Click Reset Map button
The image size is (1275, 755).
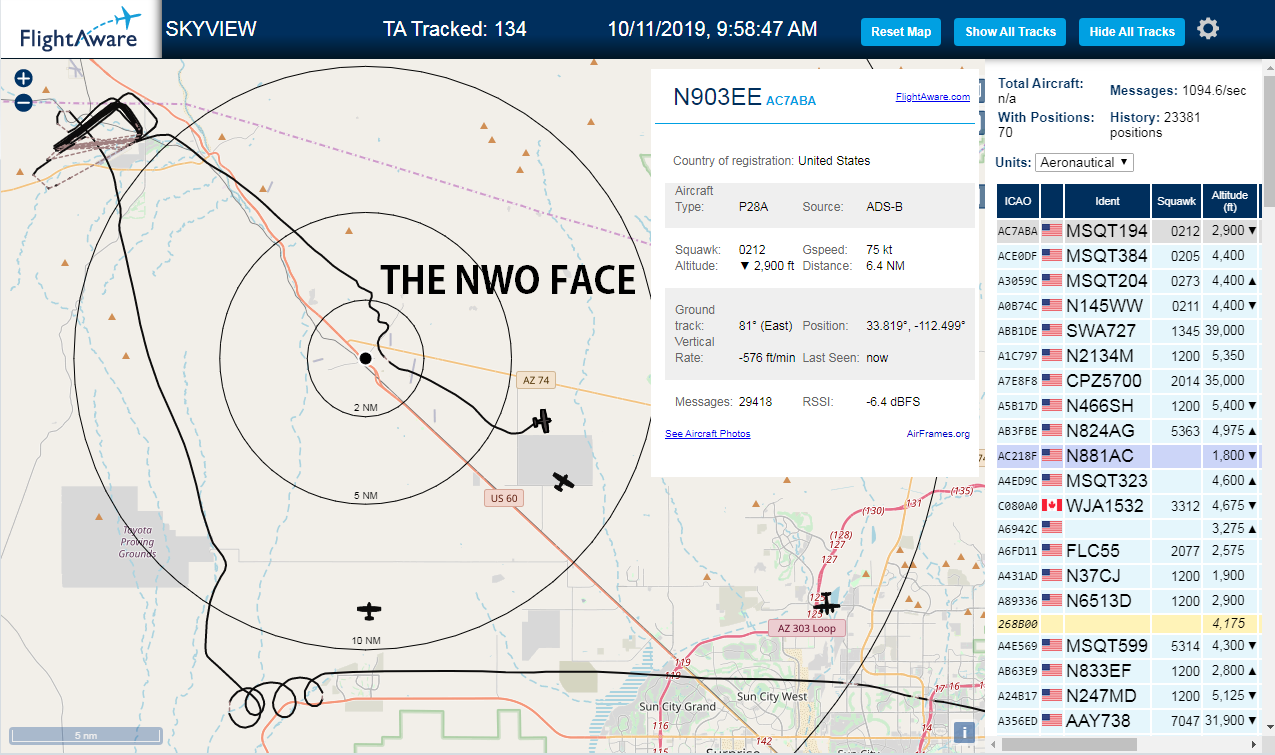point(901,32)
